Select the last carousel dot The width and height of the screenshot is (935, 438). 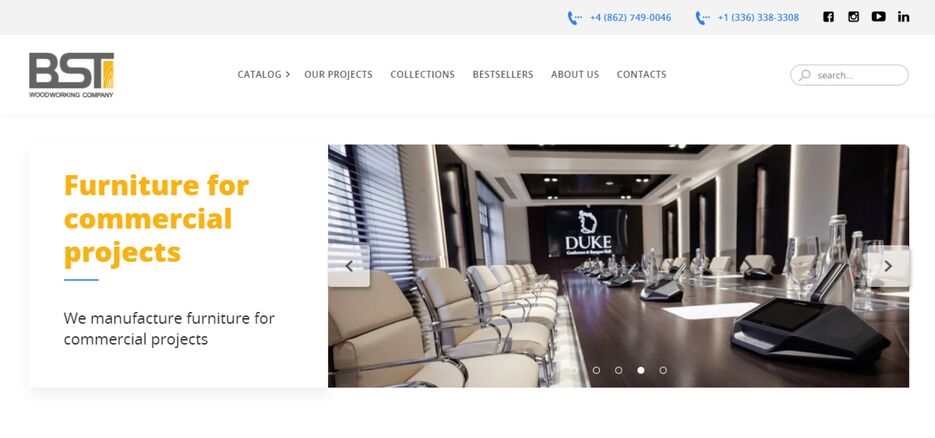[x=663, y=370]
